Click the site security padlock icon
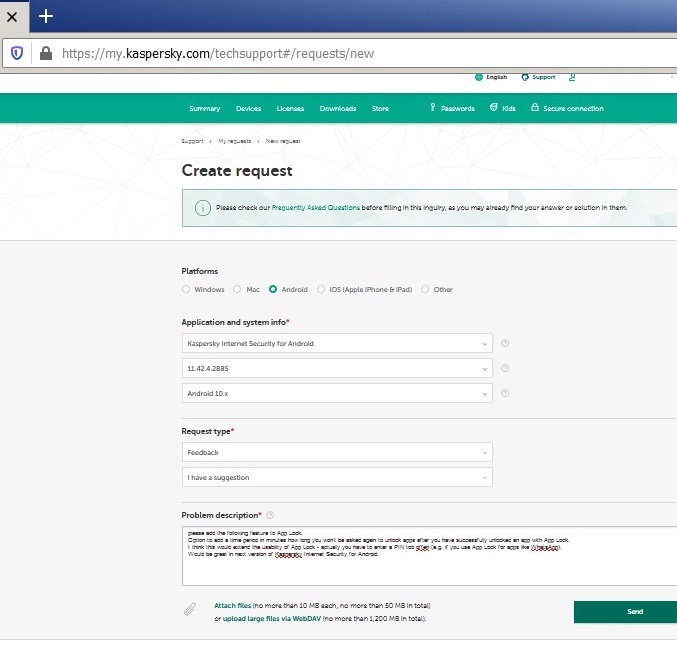Image resolution: width=677 pixels, height=647 pixels. 46,53
